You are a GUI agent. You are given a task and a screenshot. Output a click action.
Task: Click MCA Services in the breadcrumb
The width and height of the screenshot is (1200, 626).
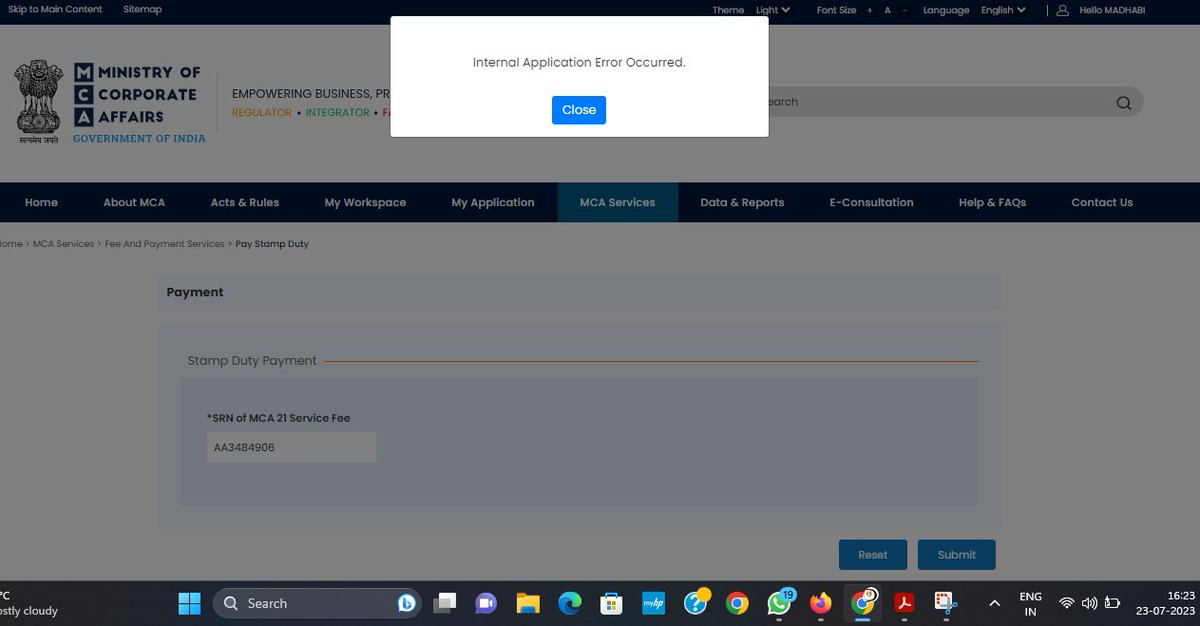point(63,244)
